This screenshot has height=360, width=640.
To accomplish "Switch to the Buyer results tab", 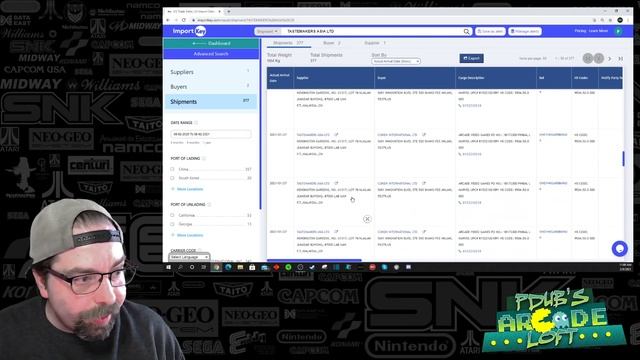I will pyautogui.click(x=331, y=43).
